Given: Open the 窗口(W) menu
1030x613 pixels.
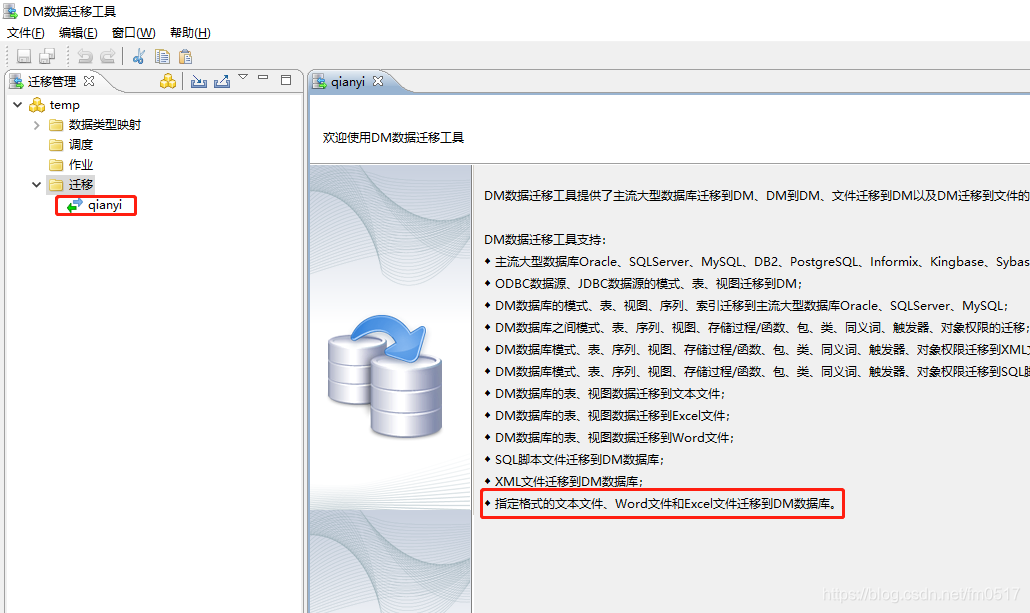Looking at the screenshot, I should pyautogui.click(x=133, y=33).
